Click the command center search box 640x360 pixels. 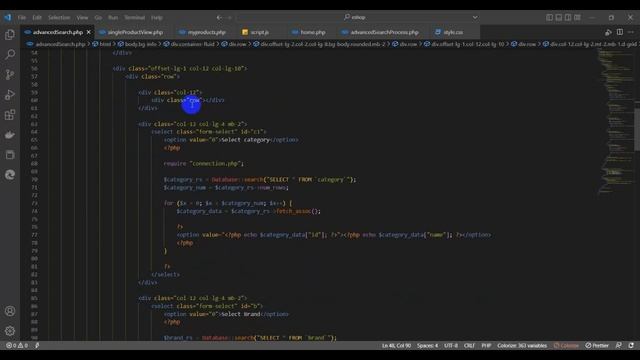coord(359,18)
